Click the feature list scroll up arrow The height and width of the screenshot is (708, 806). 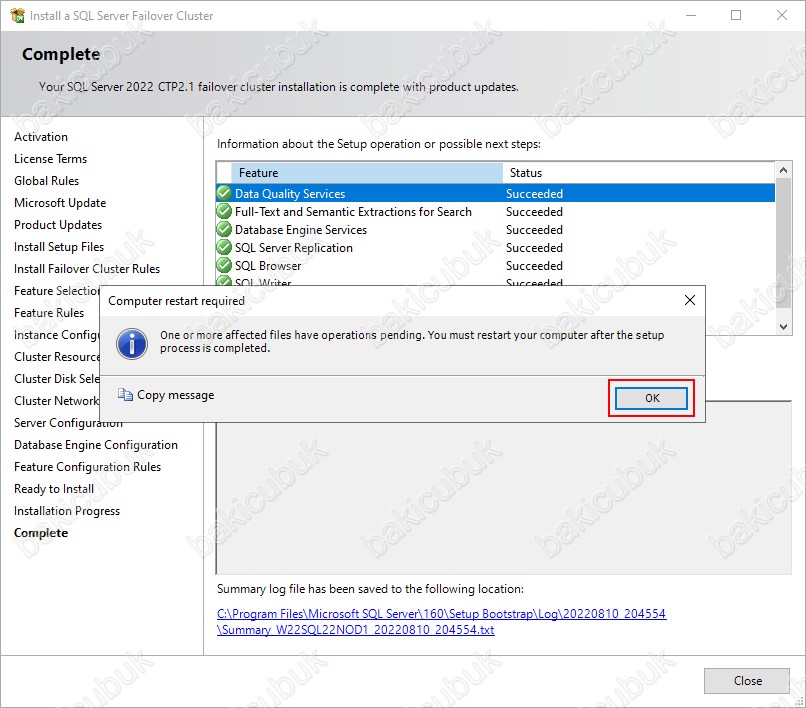(x=783, y=170)
